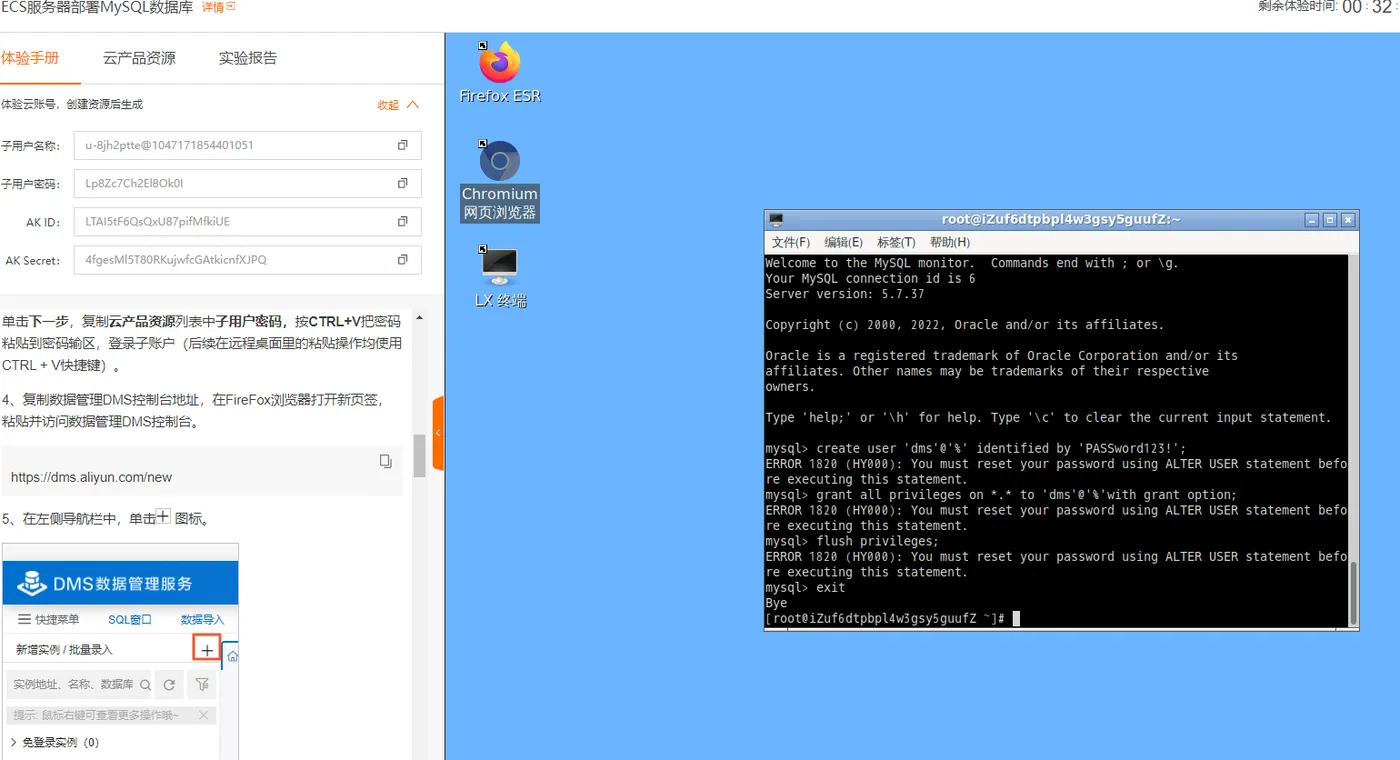The width and height of the screenshot is (1400, 760).
Task: Copy the dms.aliyun.com/new URL
Action: 385,461
